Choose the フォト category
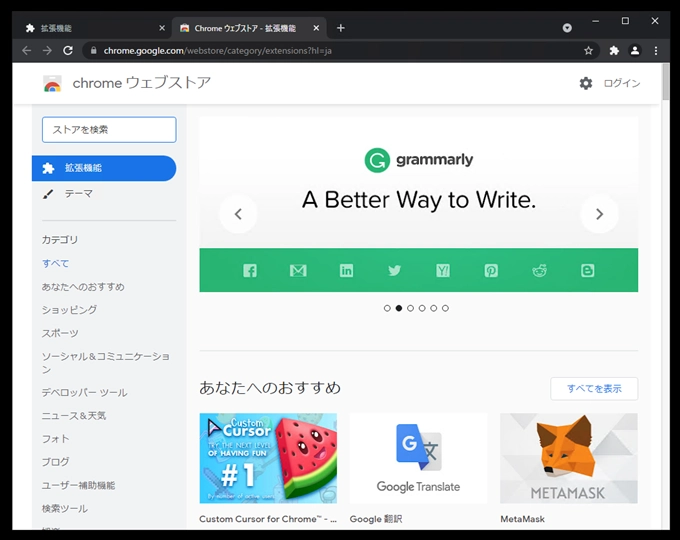The height and width of the screenshot is (540, 680). point(56,439)
